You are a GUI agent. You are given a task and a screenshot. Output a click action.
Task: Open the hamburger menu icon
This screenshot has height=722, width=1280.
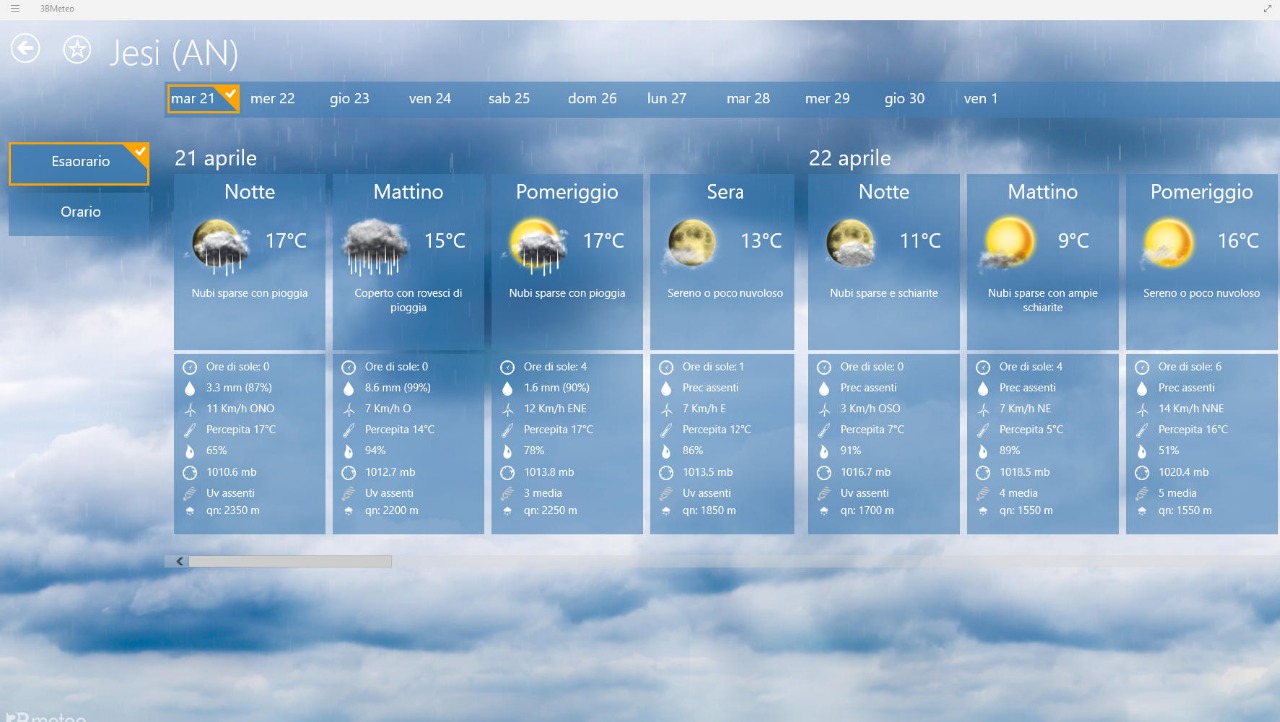point(14,9)
